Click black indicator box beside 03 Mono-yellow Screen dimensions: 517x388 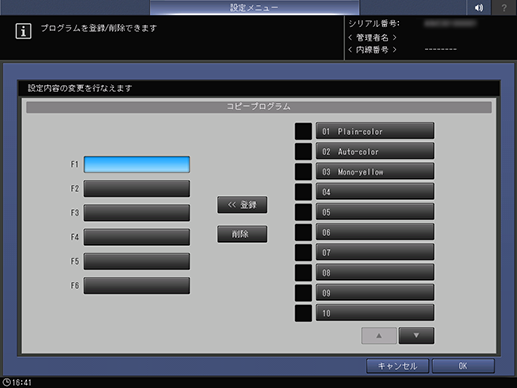(x=303, y=171)
